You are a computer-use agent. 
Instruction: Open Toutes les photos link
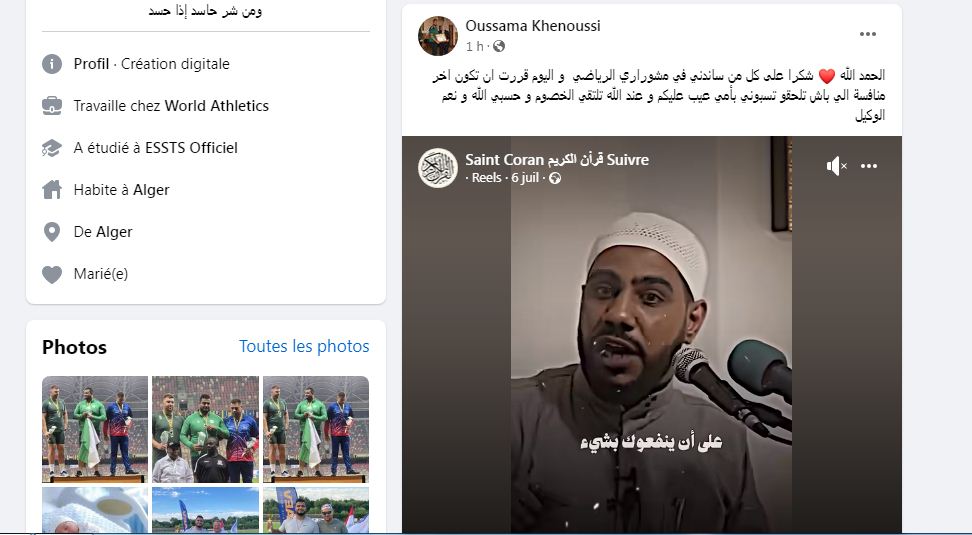tap(304, 346)
